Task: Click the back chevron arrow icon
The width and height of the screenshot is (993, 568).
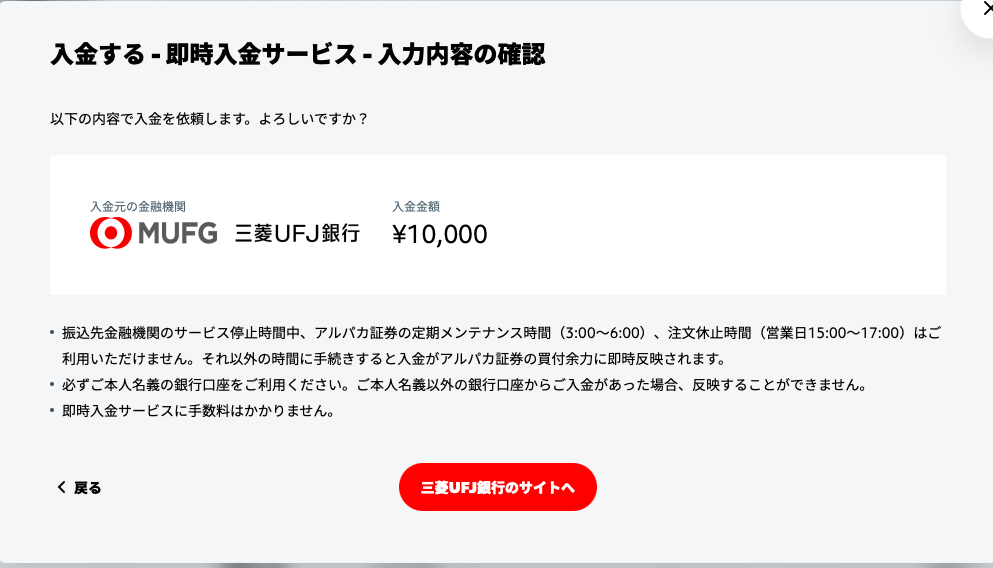Action: point(61,487)
